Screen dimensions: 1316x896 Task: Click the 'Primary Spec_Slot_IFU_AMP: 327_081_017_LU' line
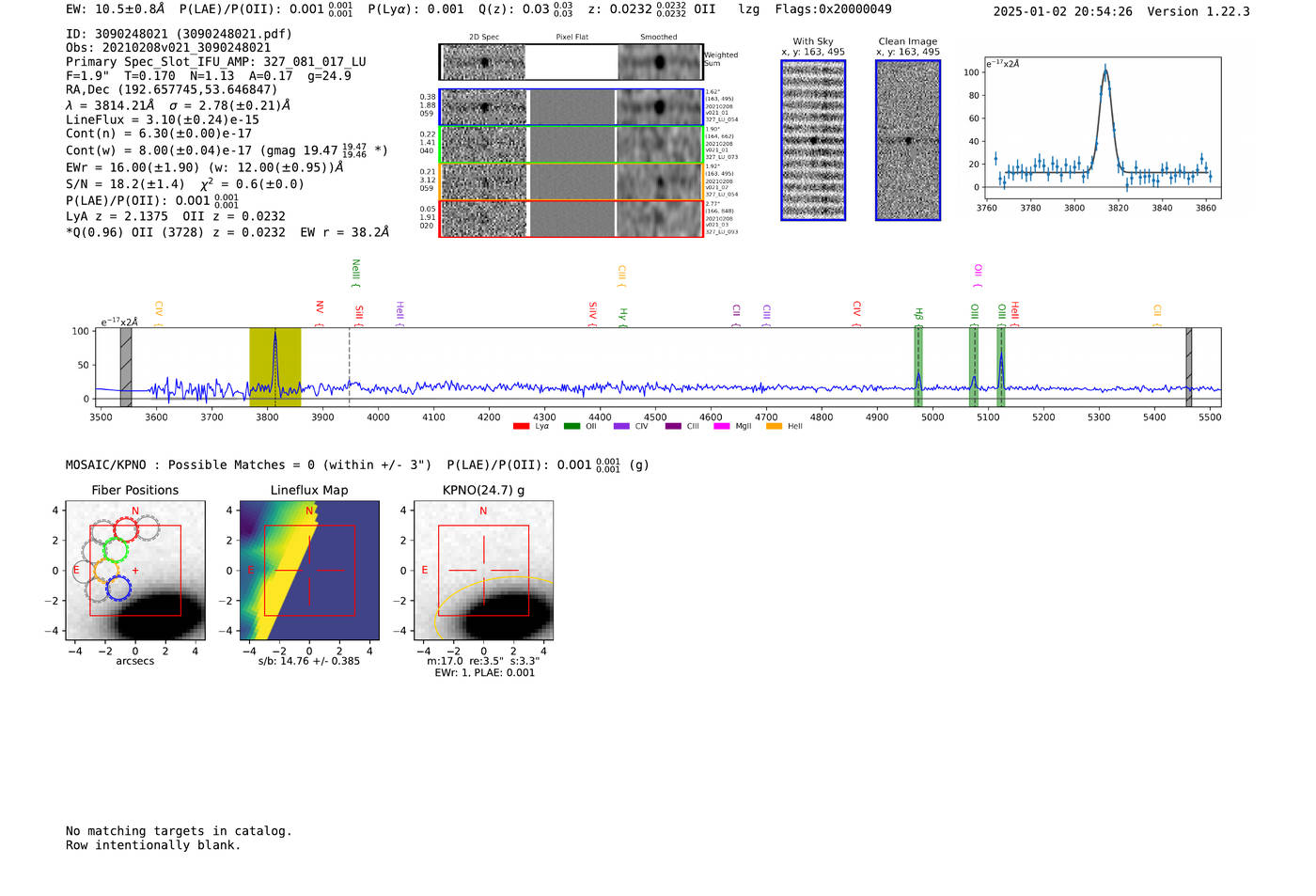pyautogui.click(x=216, y=62)
